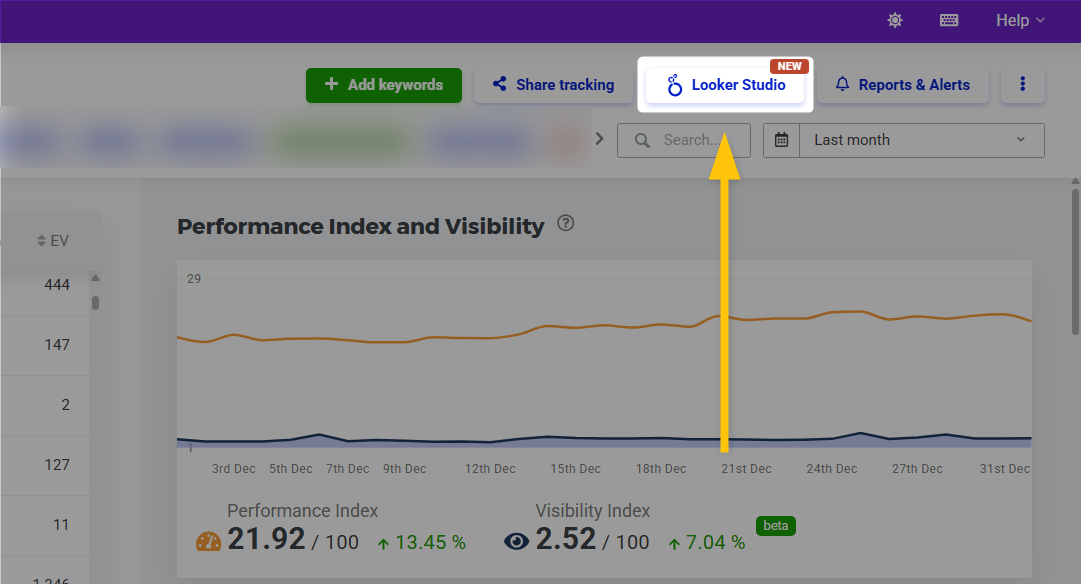Image resolution: width=1081 pixels, height=584 pixels.
Task: Expand the Help menu
Action: (x=1020, y=20)
